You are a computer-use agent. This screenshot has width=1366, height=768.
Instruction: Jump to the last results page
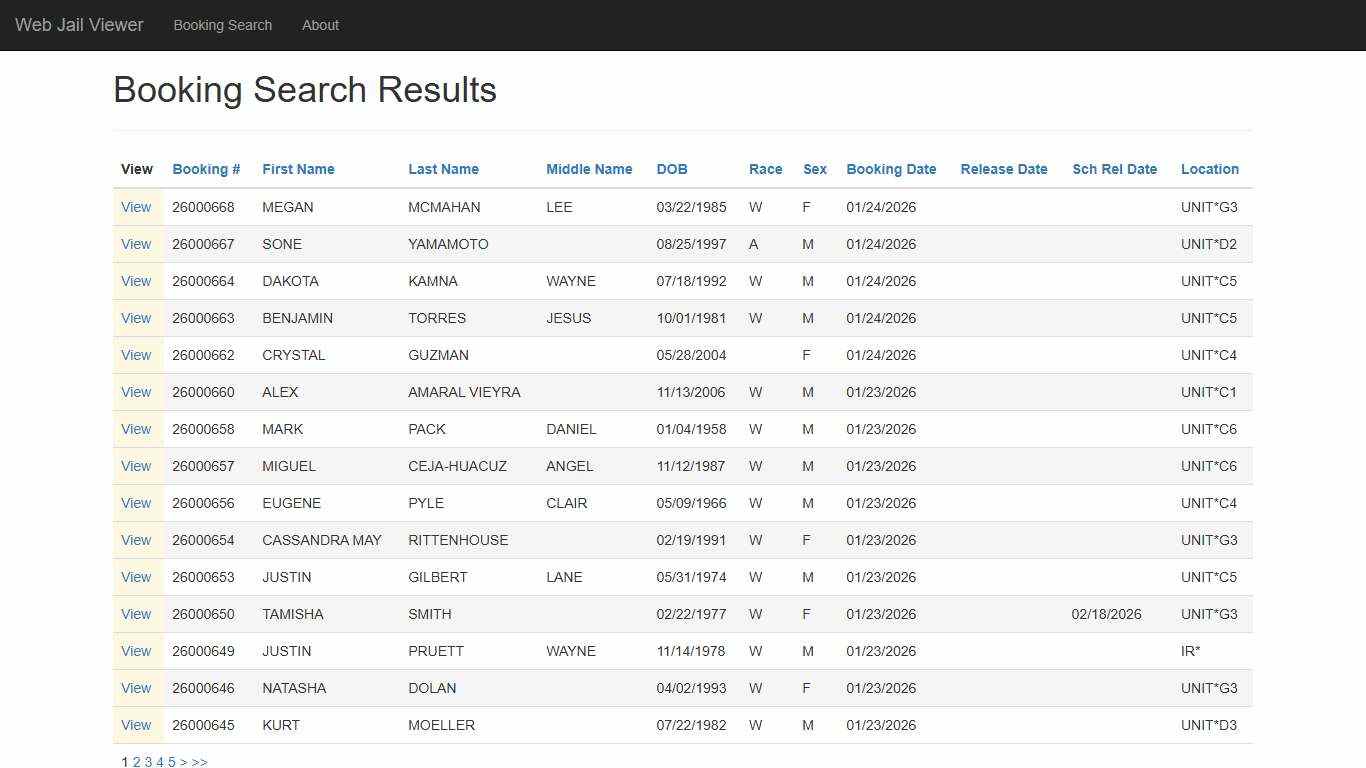click(x=199, y=761)
